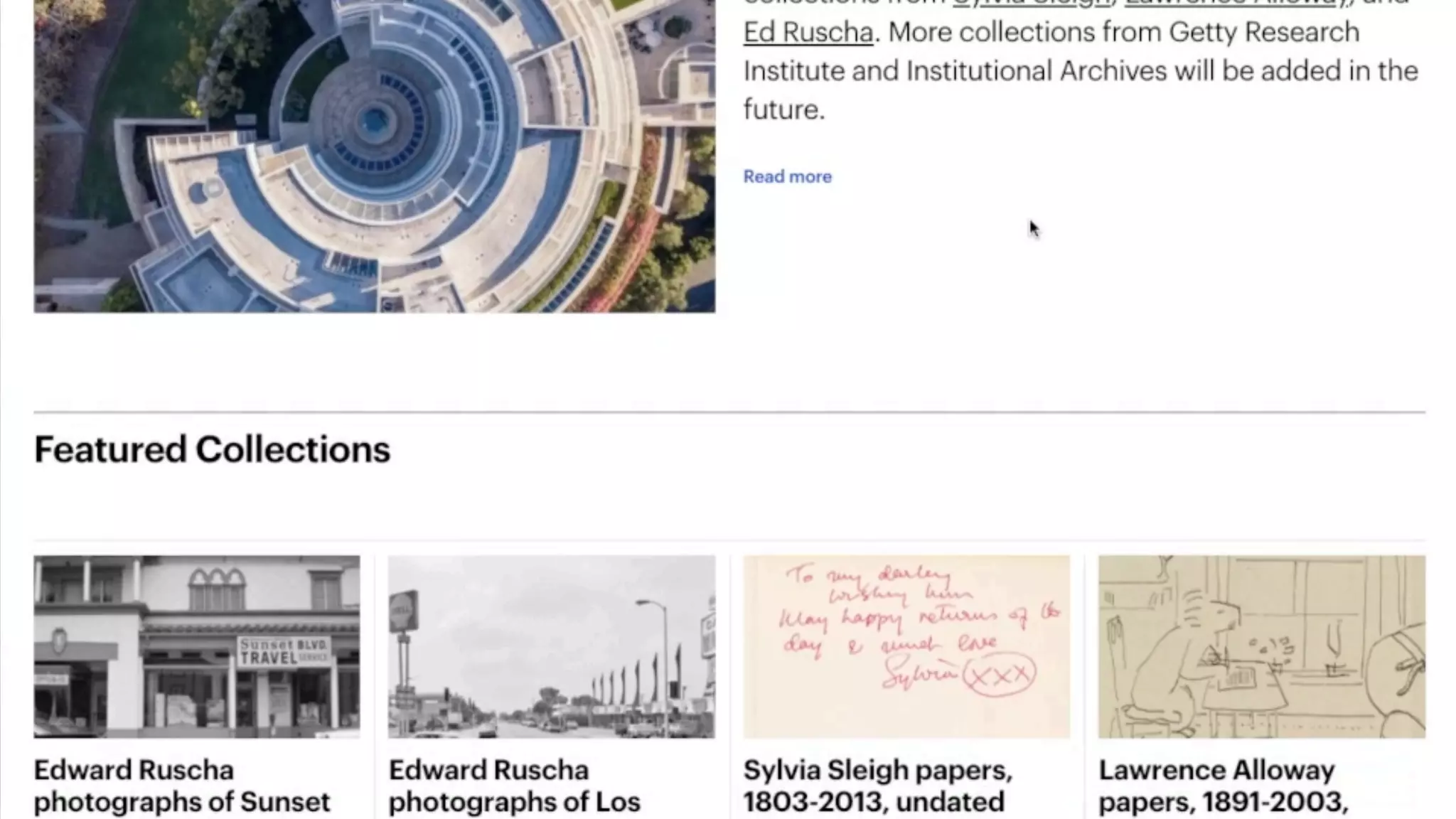Open the Los Angeles street photo thumbnail
The width and height of the screenshot is (1456, 819).
[x=552, y=646]
